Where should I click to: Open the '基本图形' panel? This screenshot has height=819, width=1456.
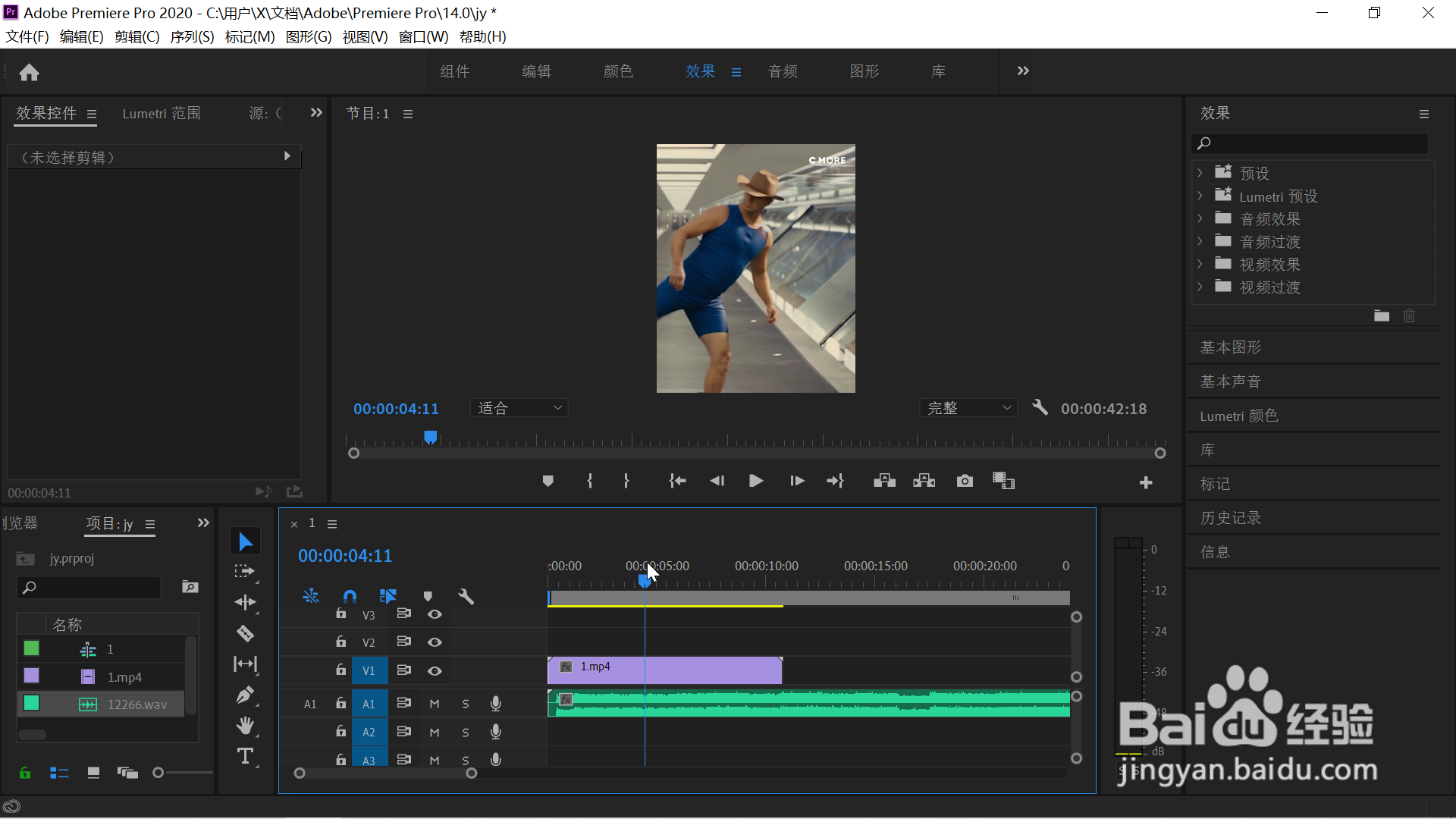pyautogui.click(x=1230, y=347)
